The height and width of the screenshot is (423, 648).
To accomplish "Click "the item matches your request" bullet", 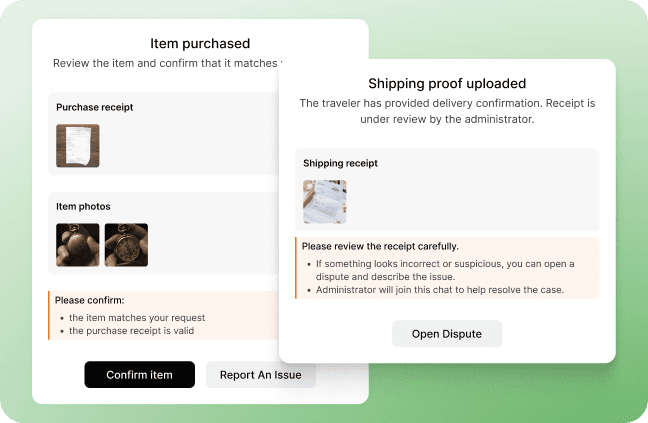I will point(137,318).
